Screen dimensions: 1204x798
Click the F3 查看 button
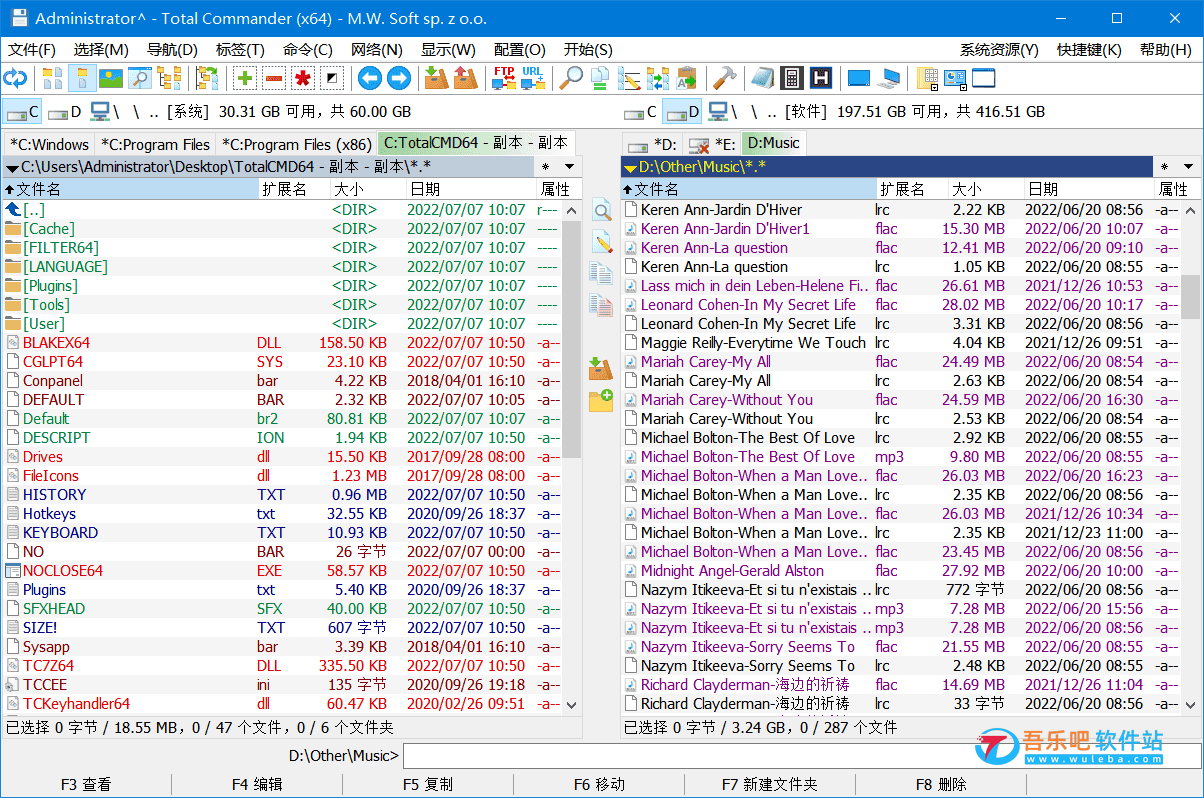[x=86, y=785]
